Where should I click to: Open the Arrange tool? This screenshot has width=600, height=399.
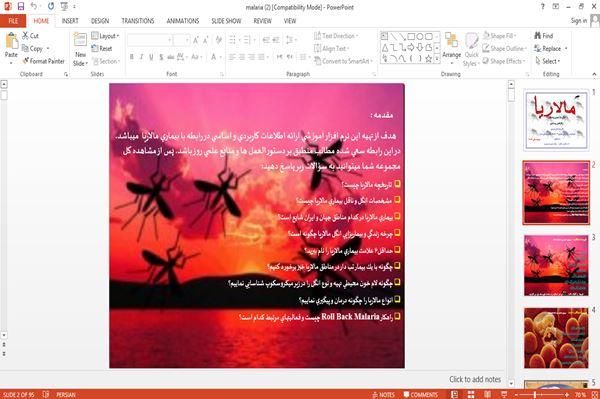452,49
